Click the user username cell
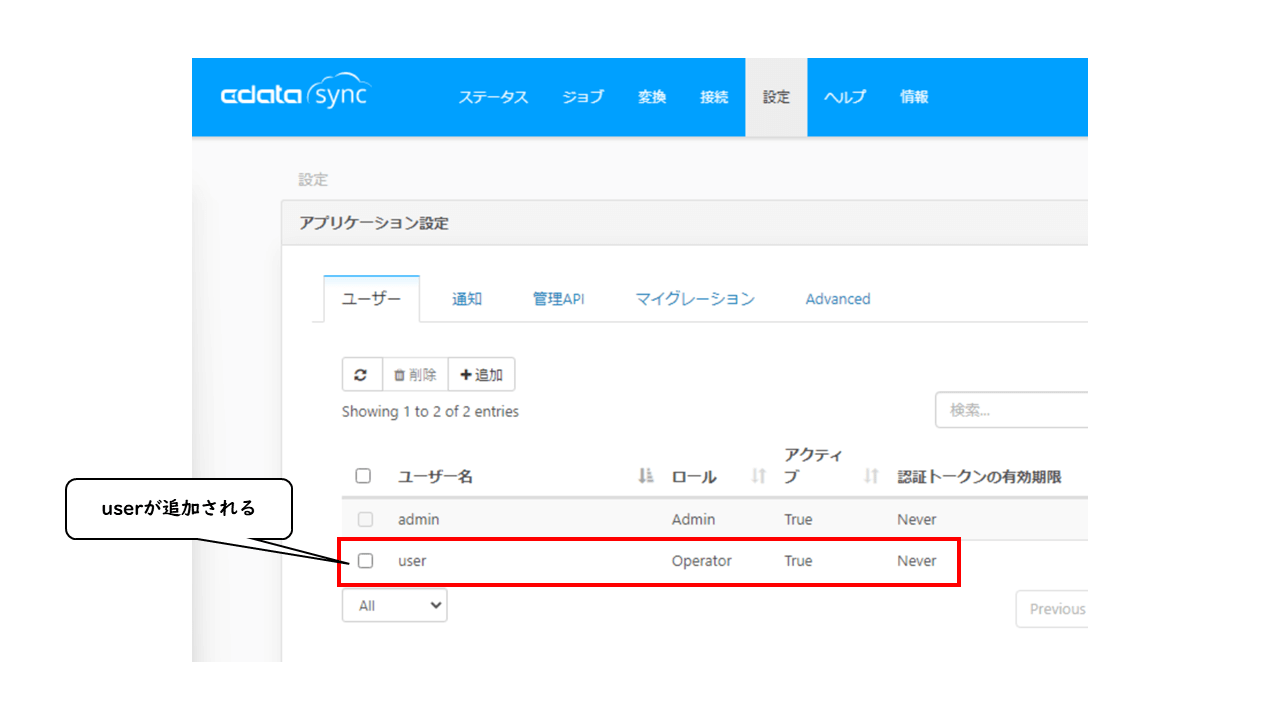This screenshot has height=720, width=1280. point(412,561)
